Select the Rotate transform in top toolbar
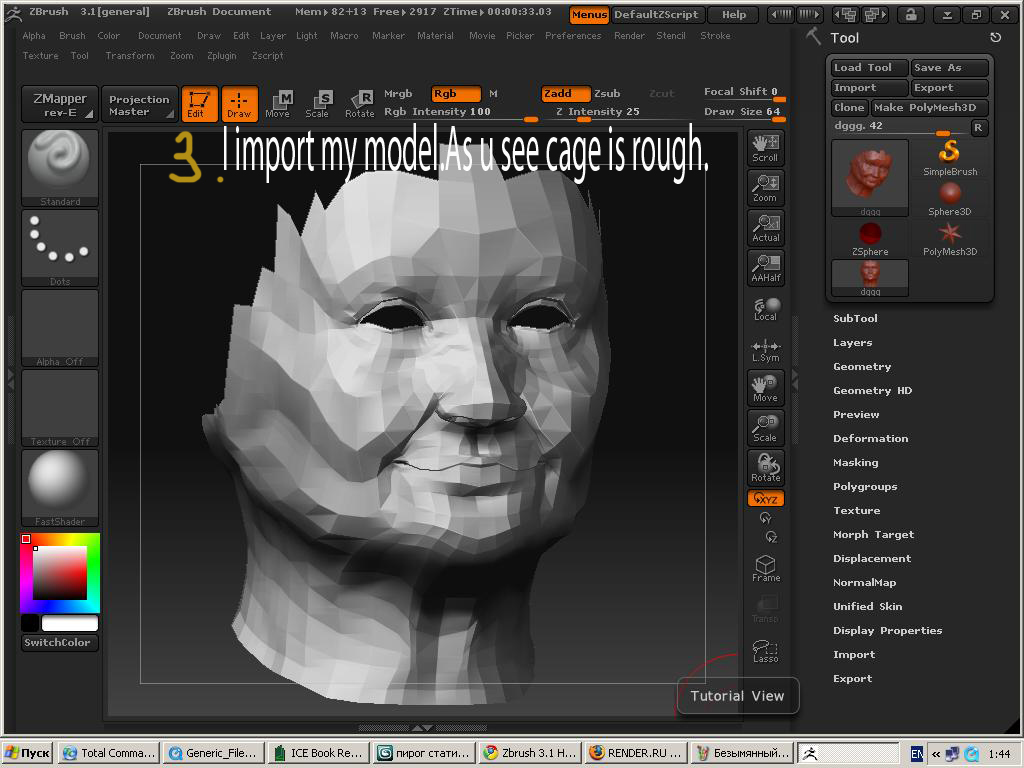The height and width of the screenshot is (768, 1024). [x=360, y=103]
